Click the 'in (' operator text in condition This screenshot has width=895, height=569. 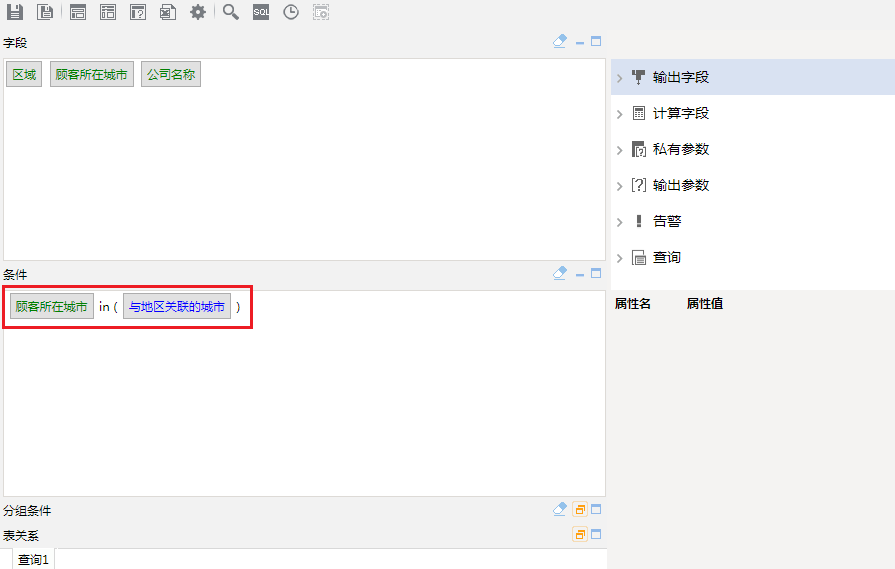108,306
